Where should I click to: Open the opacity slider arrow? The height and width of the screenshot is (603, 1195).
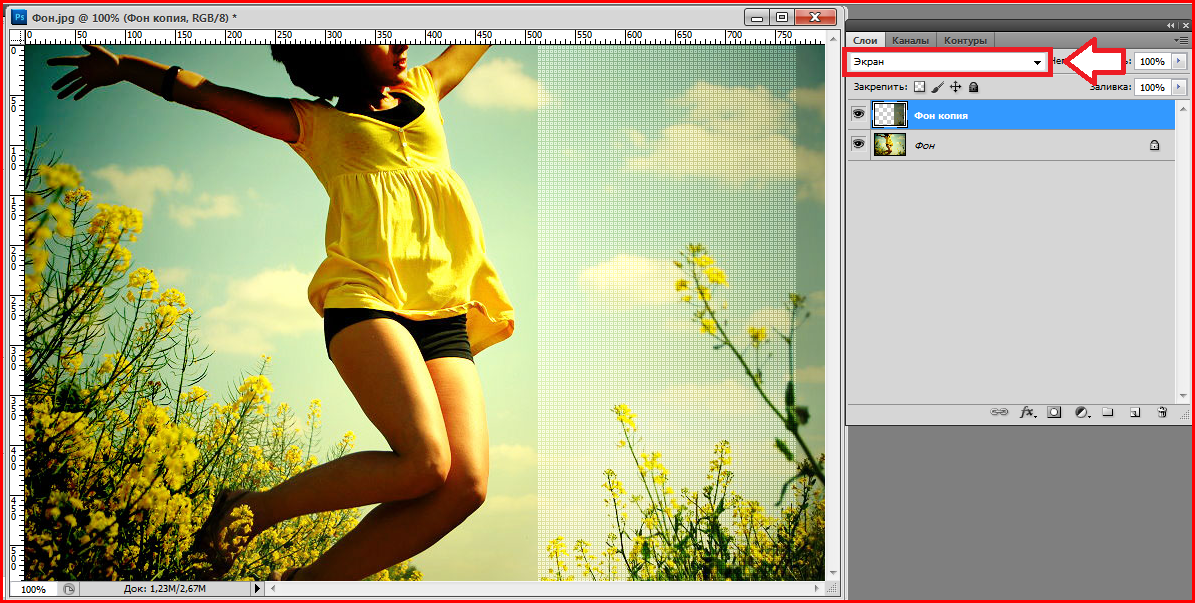click(x=1181, y=62)
